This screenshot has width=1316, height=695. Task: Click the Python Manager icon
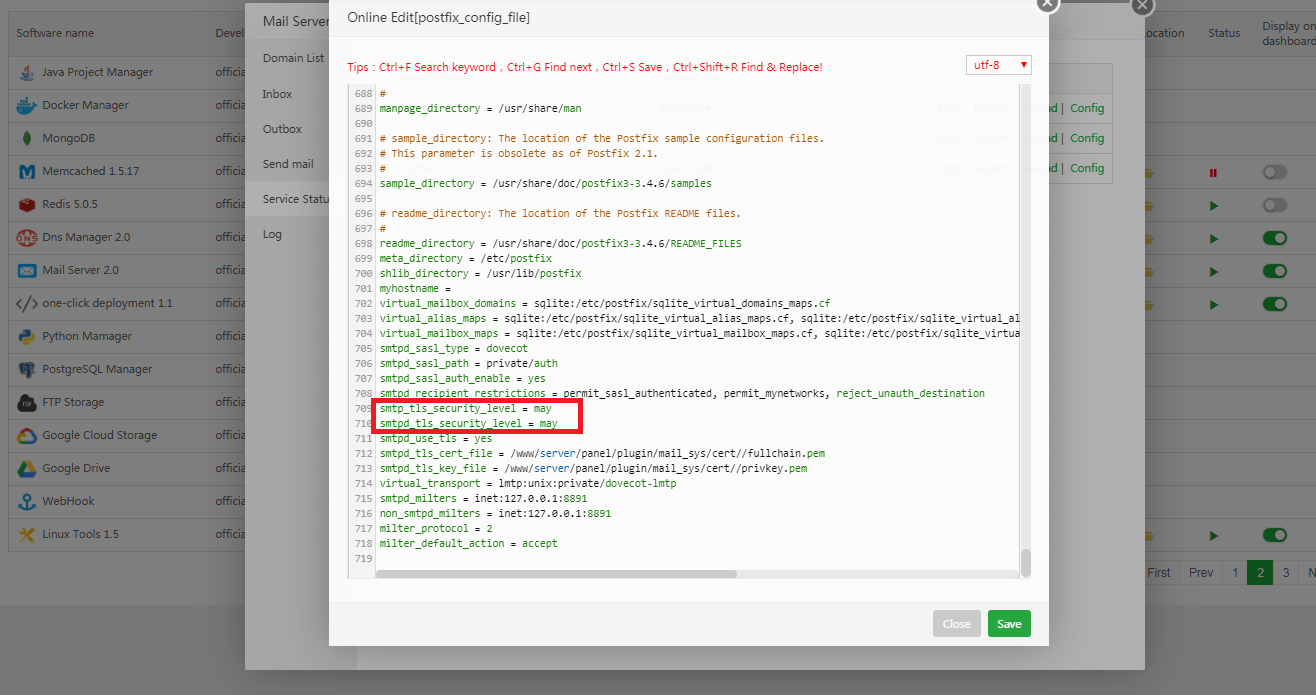tap(26, 336)
